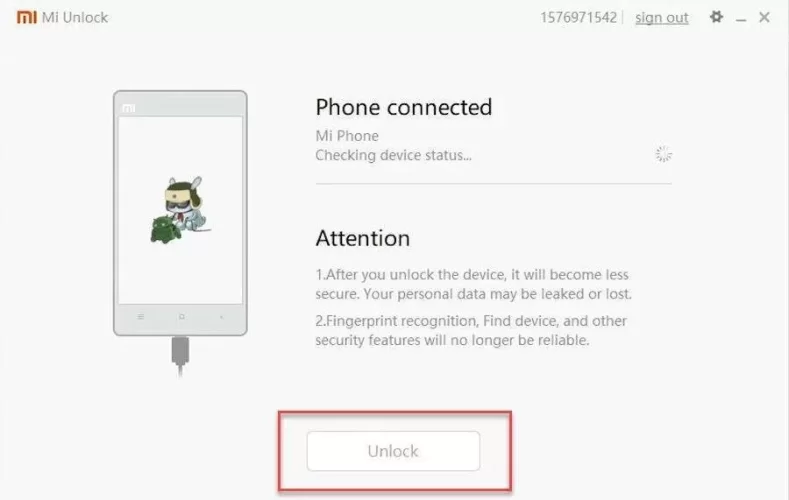The image size is (789, 500).
Task: Click the Unlock button
Action: tap(393, 451)
